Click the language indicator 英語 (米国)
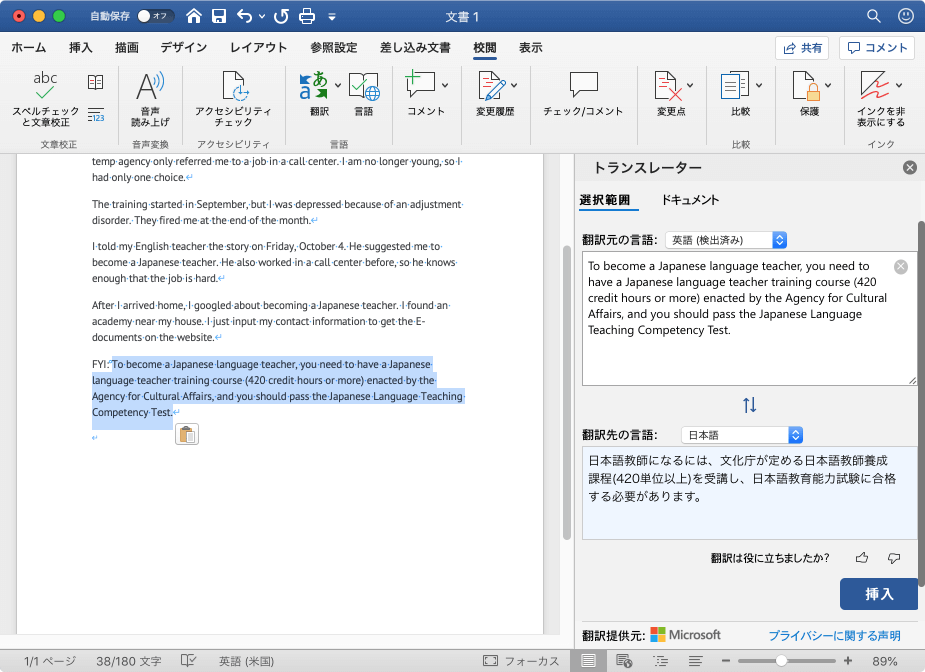 247,661
